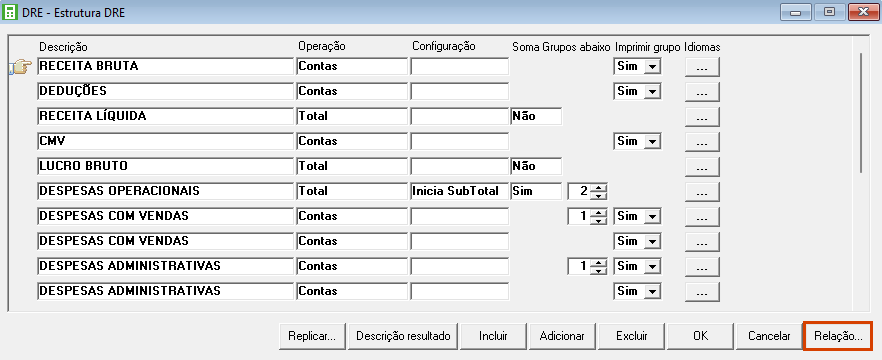Open Imprimir grupo dropdown for CMV
The width and height of the screenshot is (882, 360).
652,142
